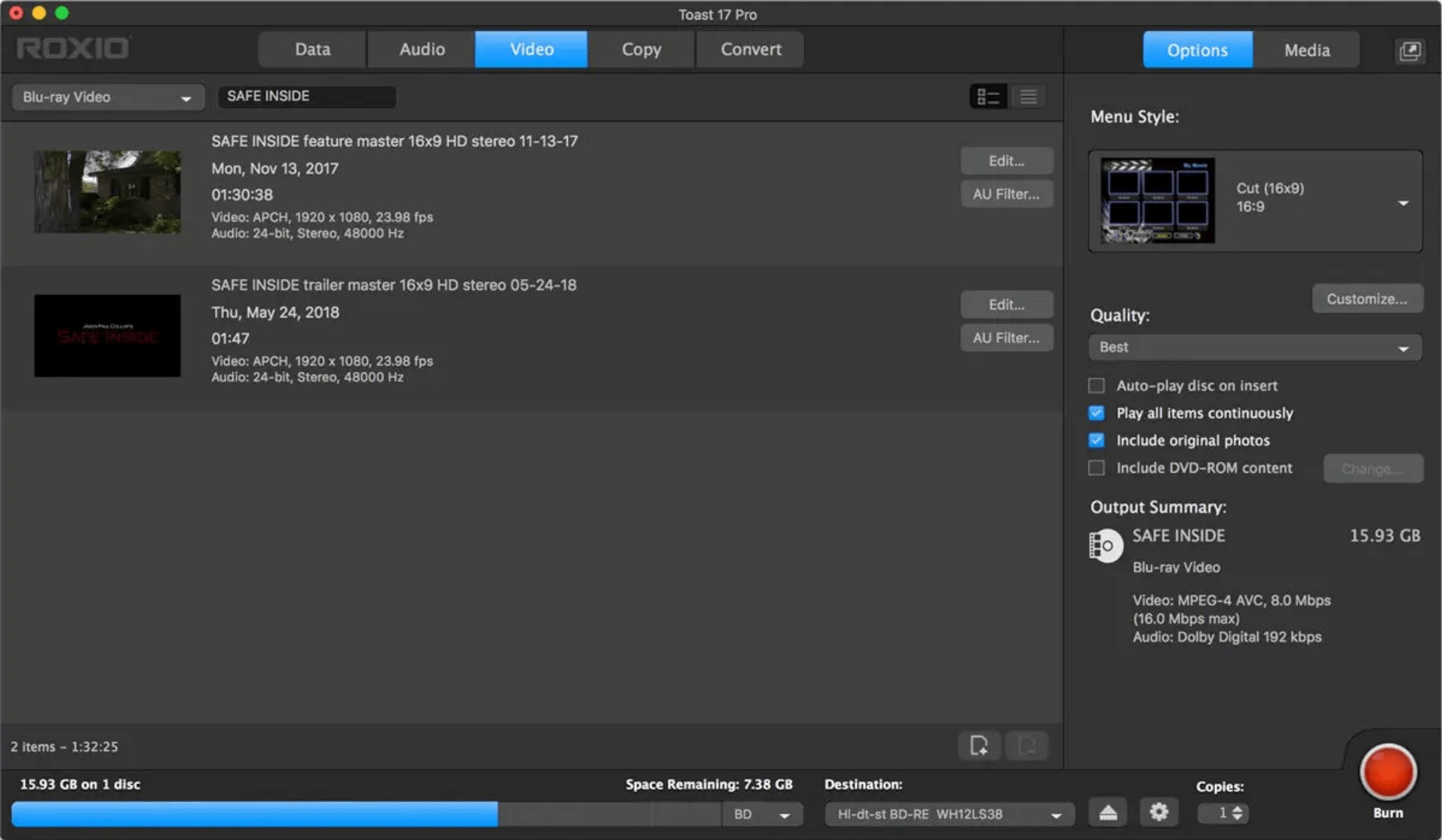Click the Blu-ray disc icon in Output Summary
This screenshot has height=840, width=1442.
[1106, 546]
